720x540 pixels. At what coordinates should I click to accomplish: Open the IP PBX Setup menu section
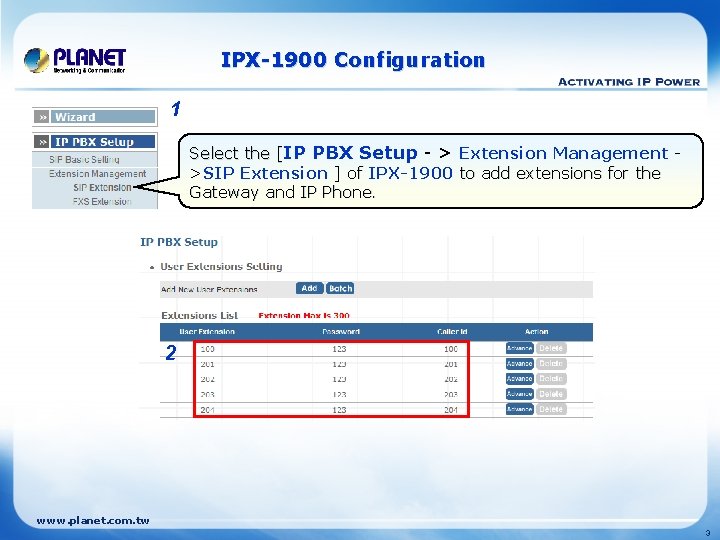pos(103,142)
